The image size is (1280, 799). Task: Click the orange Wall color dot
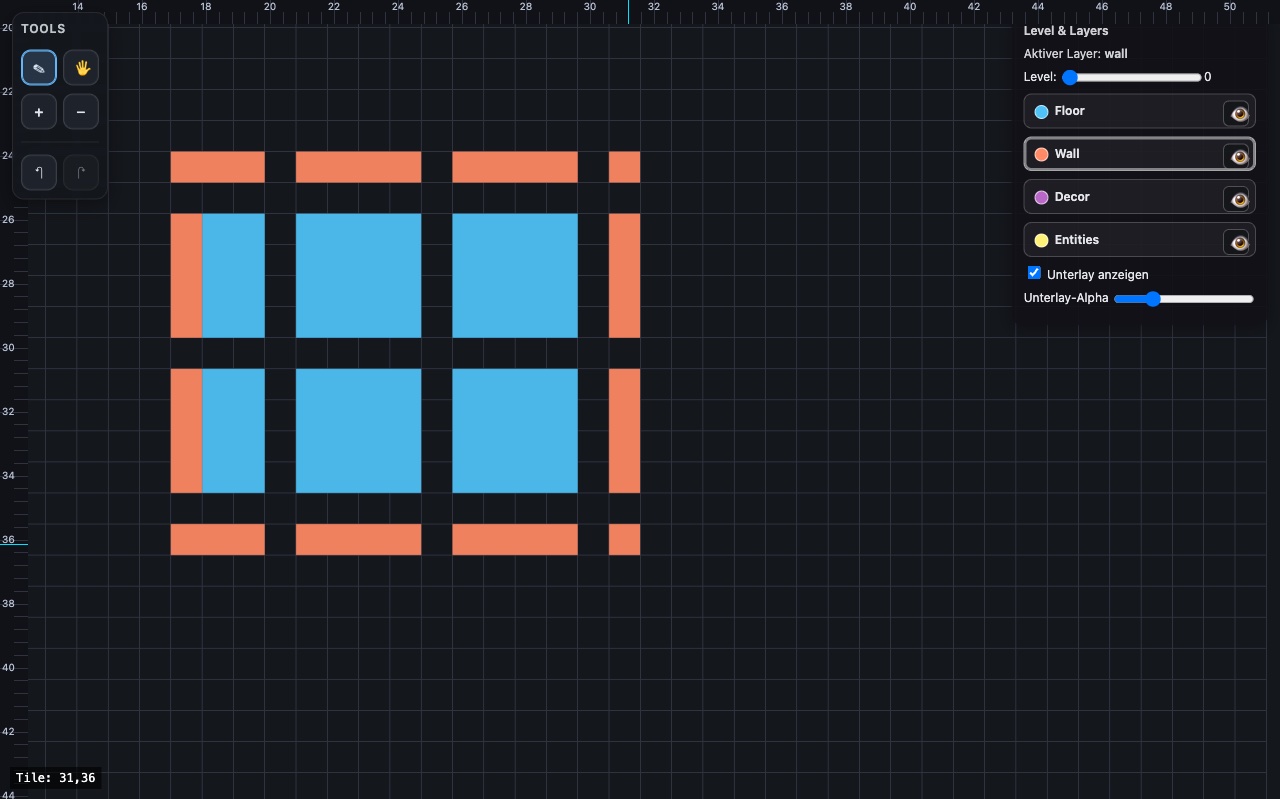[1041, 154]
